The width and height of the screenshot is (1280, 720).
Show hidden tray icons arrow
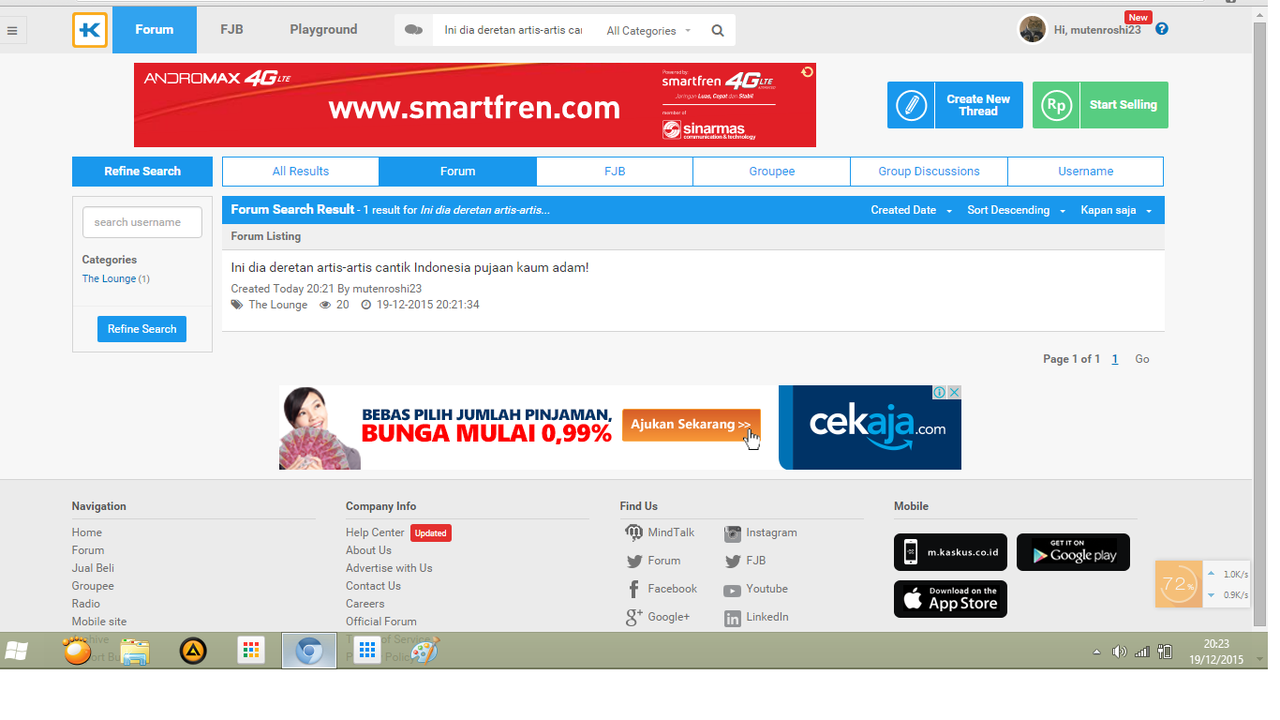click(1096, 652)
